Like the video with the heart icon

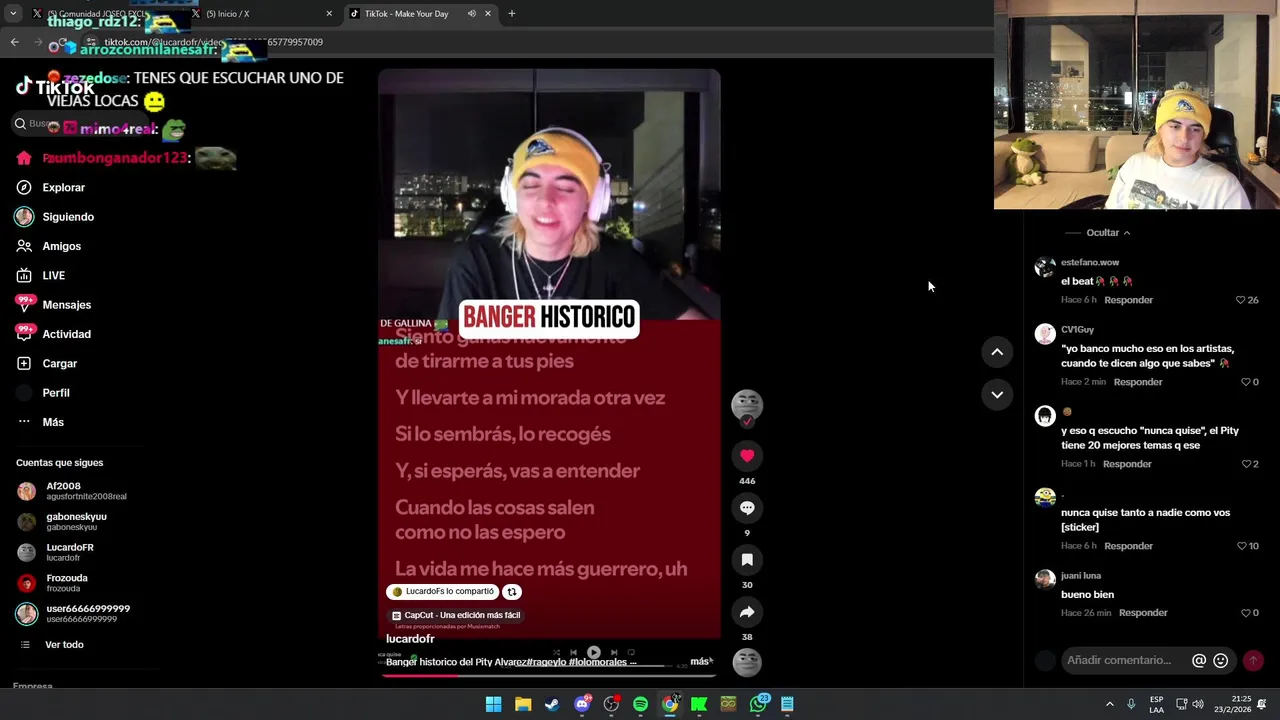tap(747, 456)
